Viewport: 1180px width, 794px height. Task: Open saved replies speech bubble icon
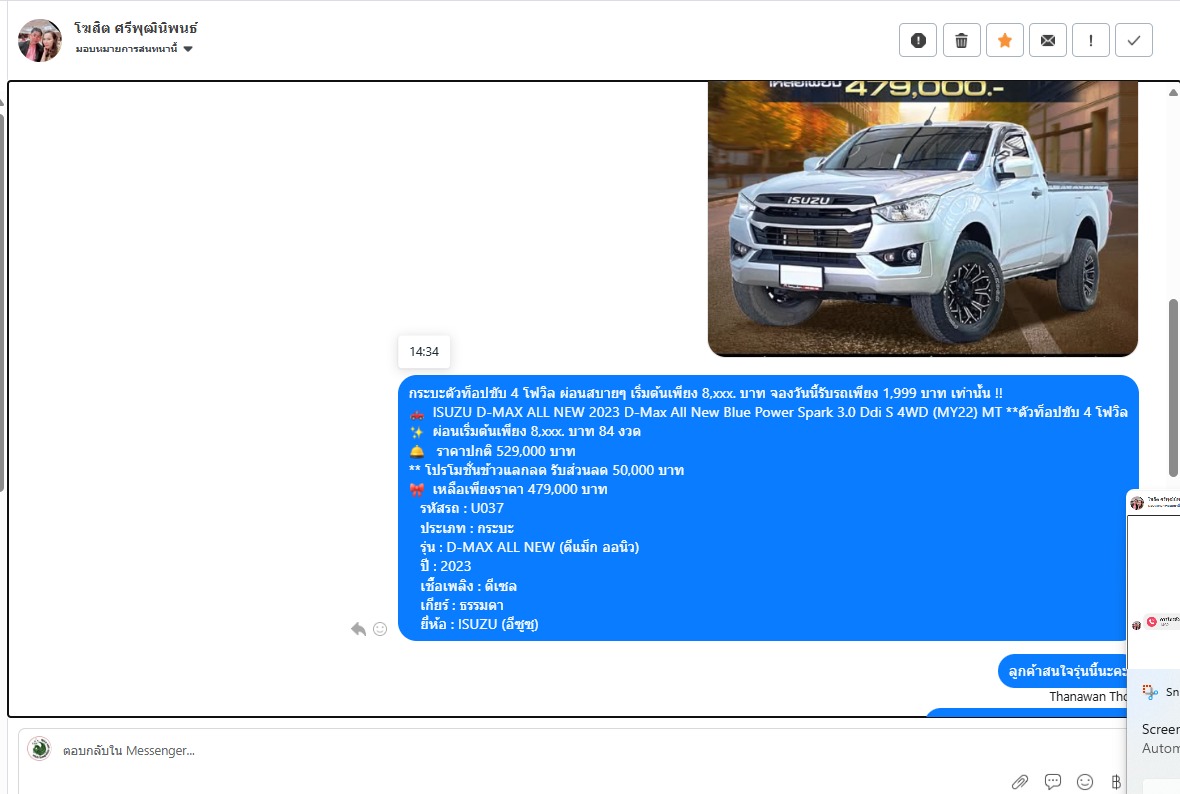point(1052,782)
